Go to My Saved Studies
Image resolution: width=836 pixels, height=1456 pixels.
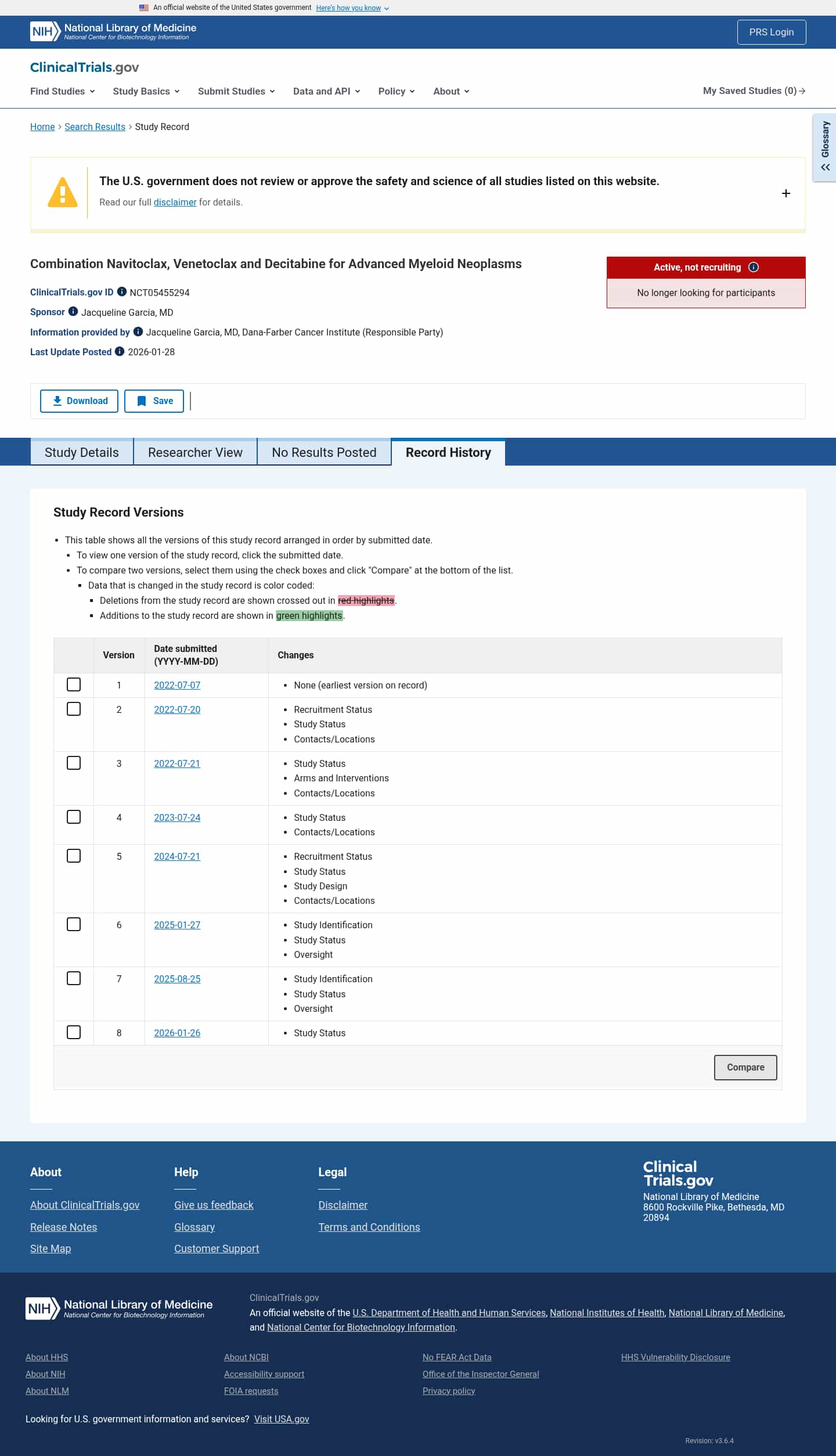point(754,91)
